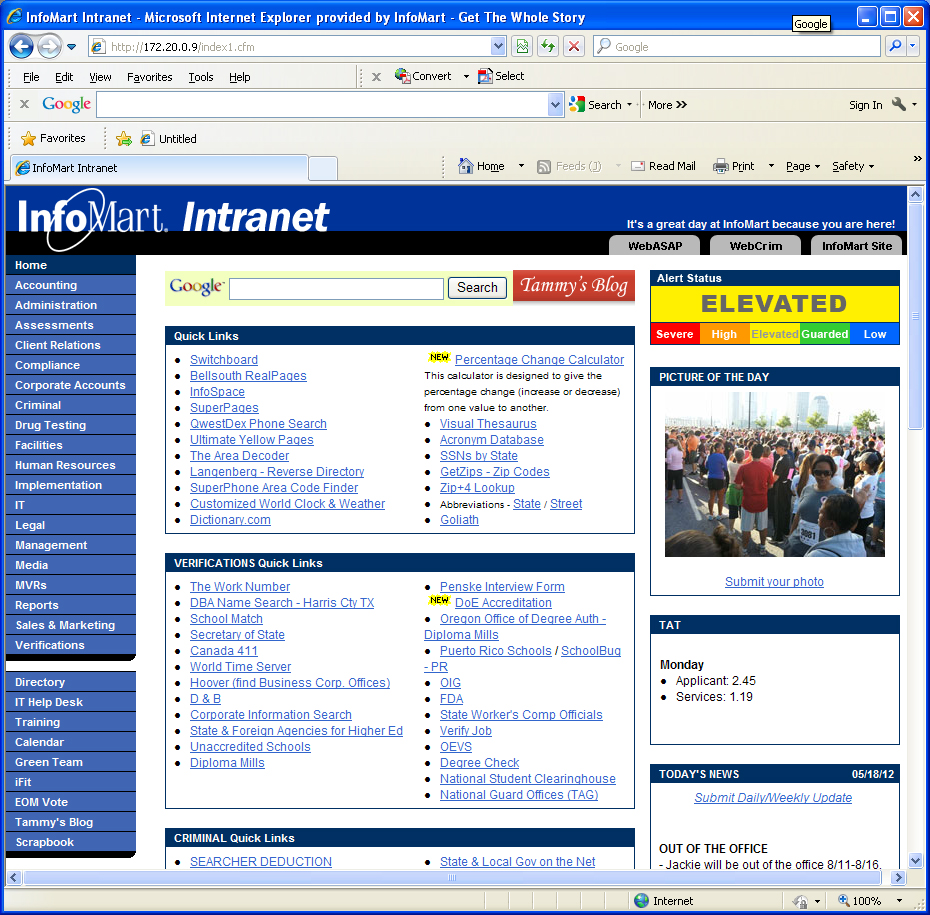This screenshot has width=930, height=915.
Task: Expand the address bar URL dropdown
Action: 498,46
